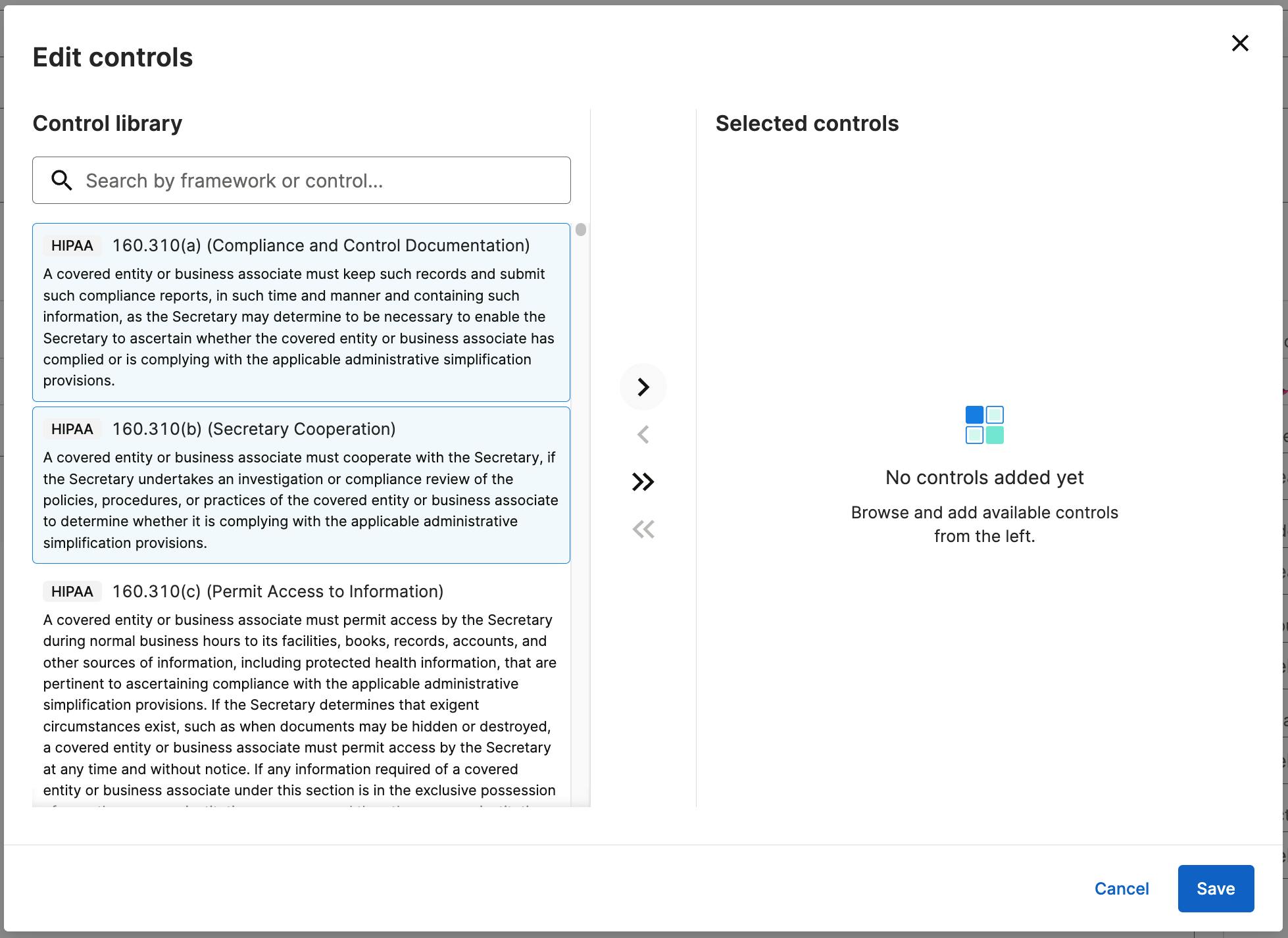Click the 'No controls added yet' message
Screen dimensions: 1288x938
pyautogui.click(x=984, y=478)
